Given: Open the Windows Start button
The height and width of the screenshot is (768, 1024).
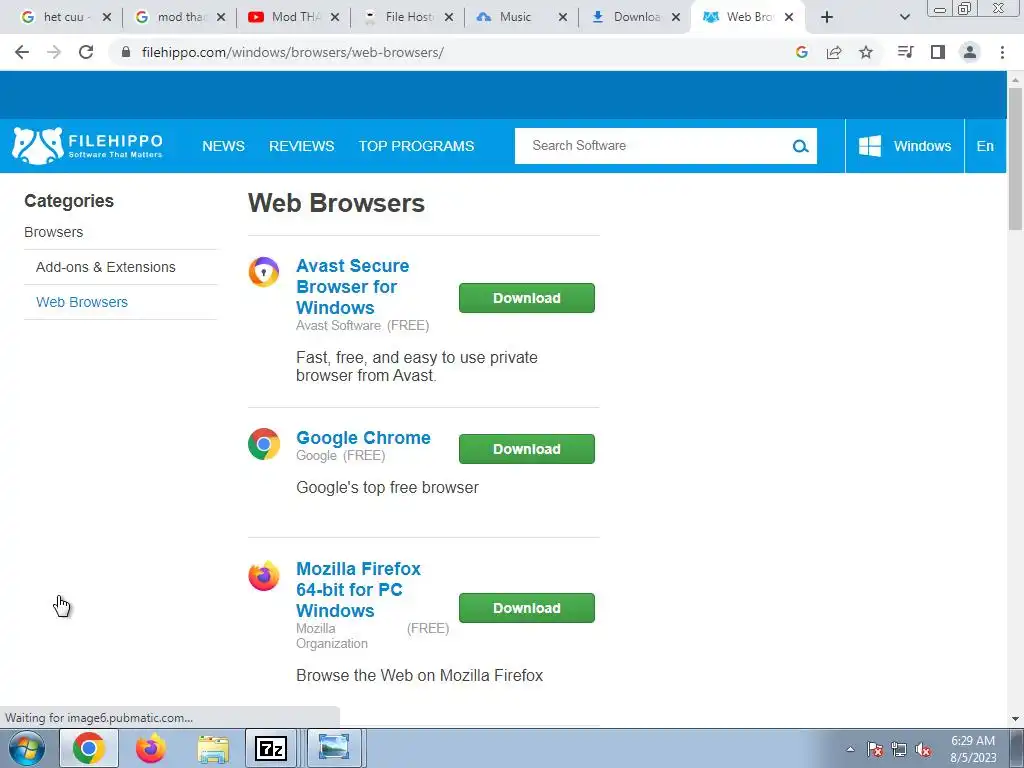Looking at the screenshot, I should tap(27, 748).
